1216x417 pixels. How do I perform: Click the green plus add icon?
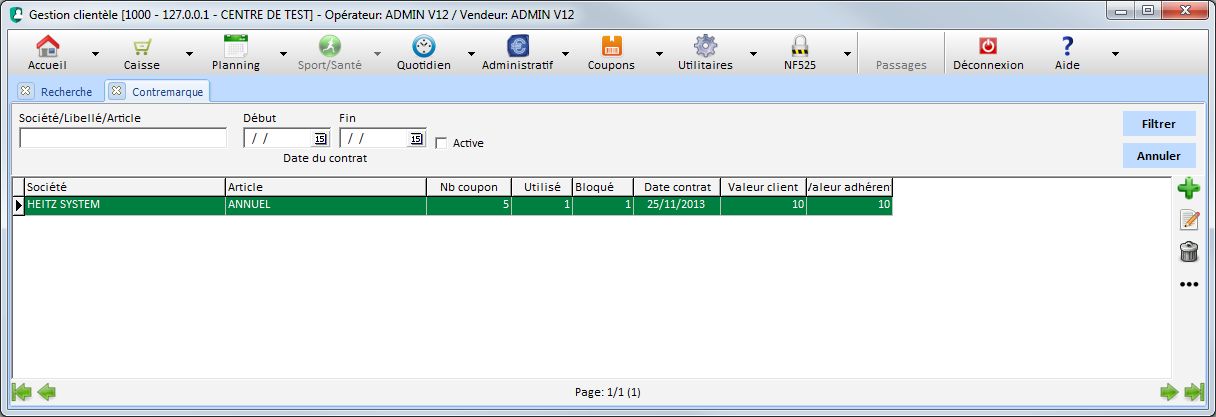[1188, 188]
